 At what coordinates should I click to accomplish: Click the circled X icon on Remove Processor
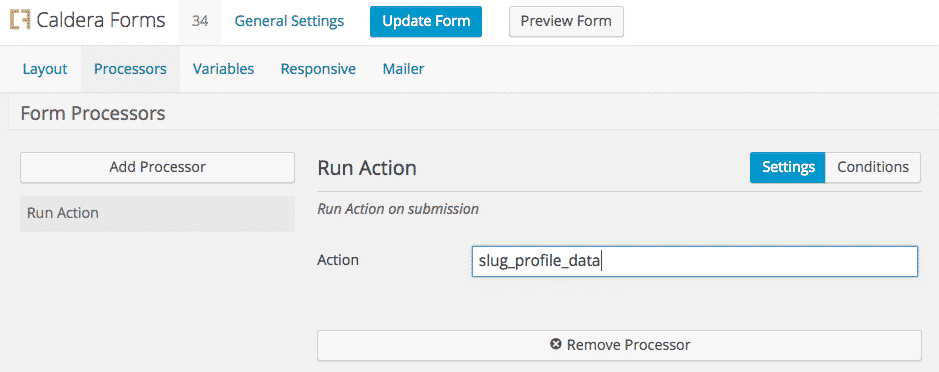[556, 344]
